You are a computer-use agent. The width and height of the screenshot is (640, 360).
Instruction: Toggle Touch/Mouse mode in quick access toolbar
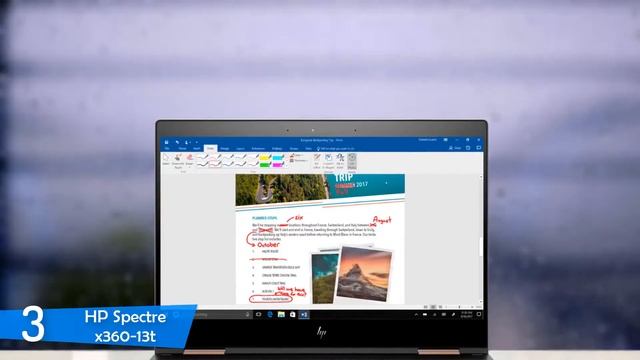coord(187,142)
